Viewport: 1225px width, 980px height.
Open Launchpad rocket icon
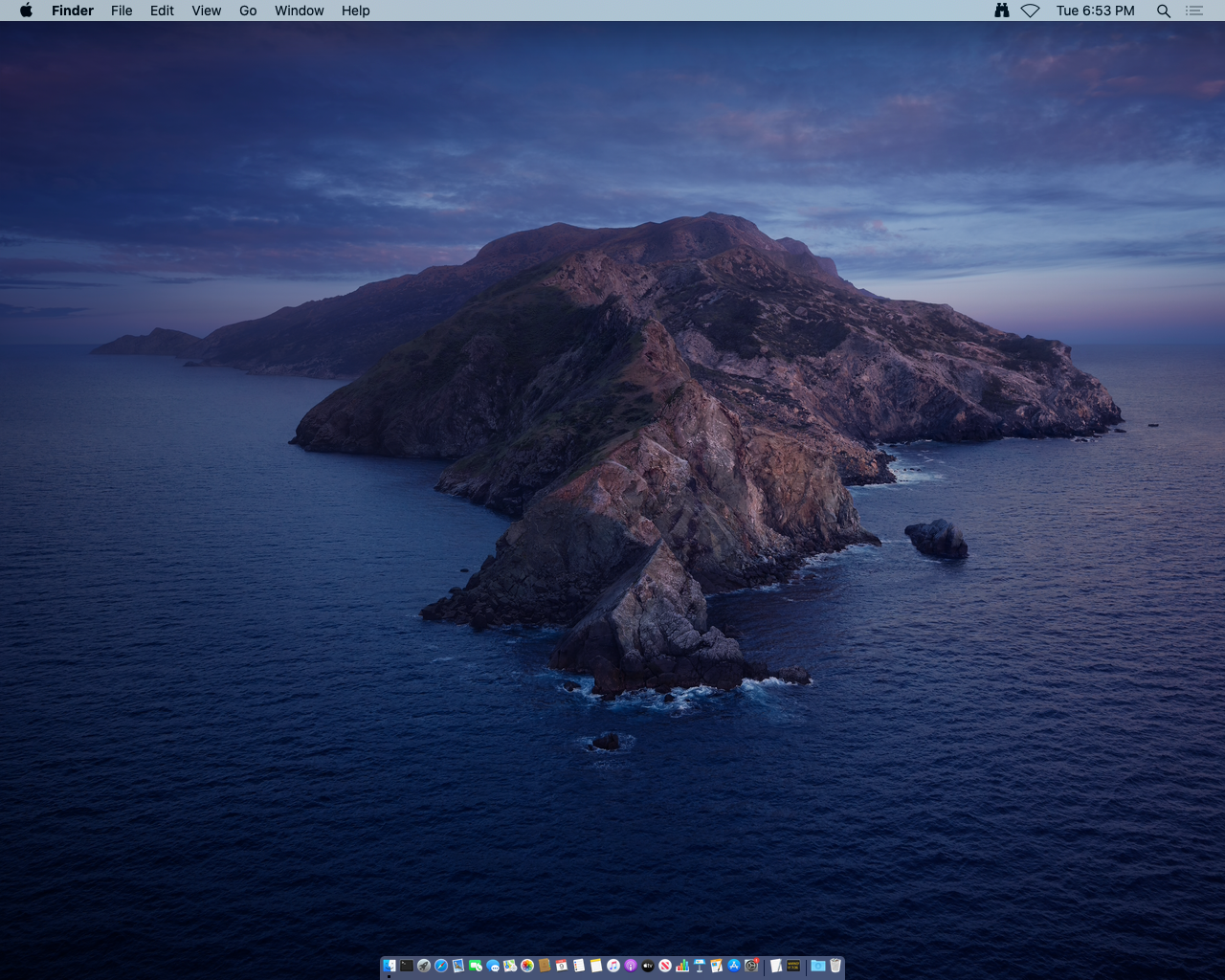[424, 966]
